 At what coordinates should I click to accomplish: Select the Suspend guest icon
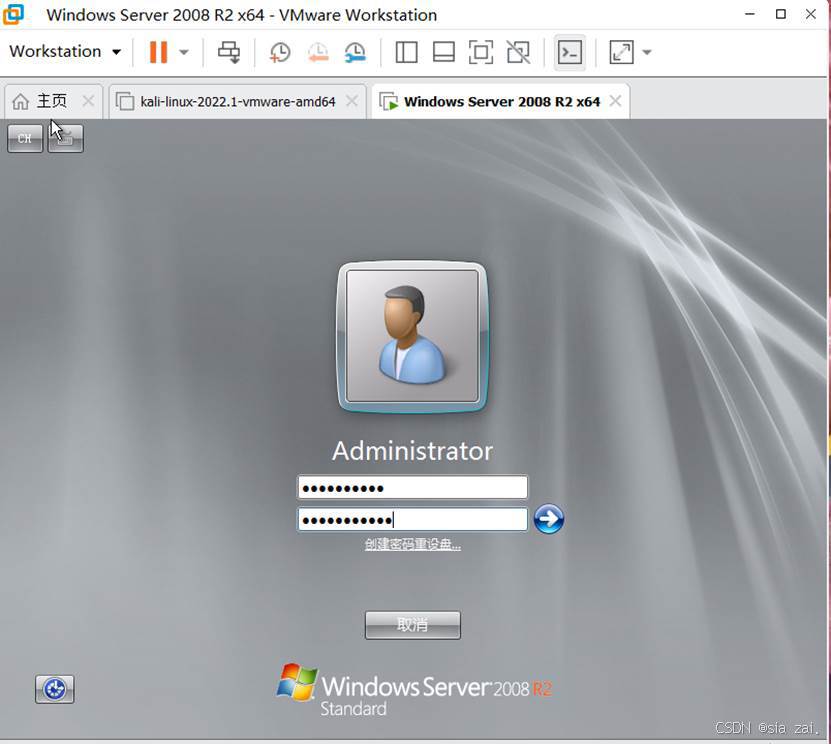coord(158,51)
